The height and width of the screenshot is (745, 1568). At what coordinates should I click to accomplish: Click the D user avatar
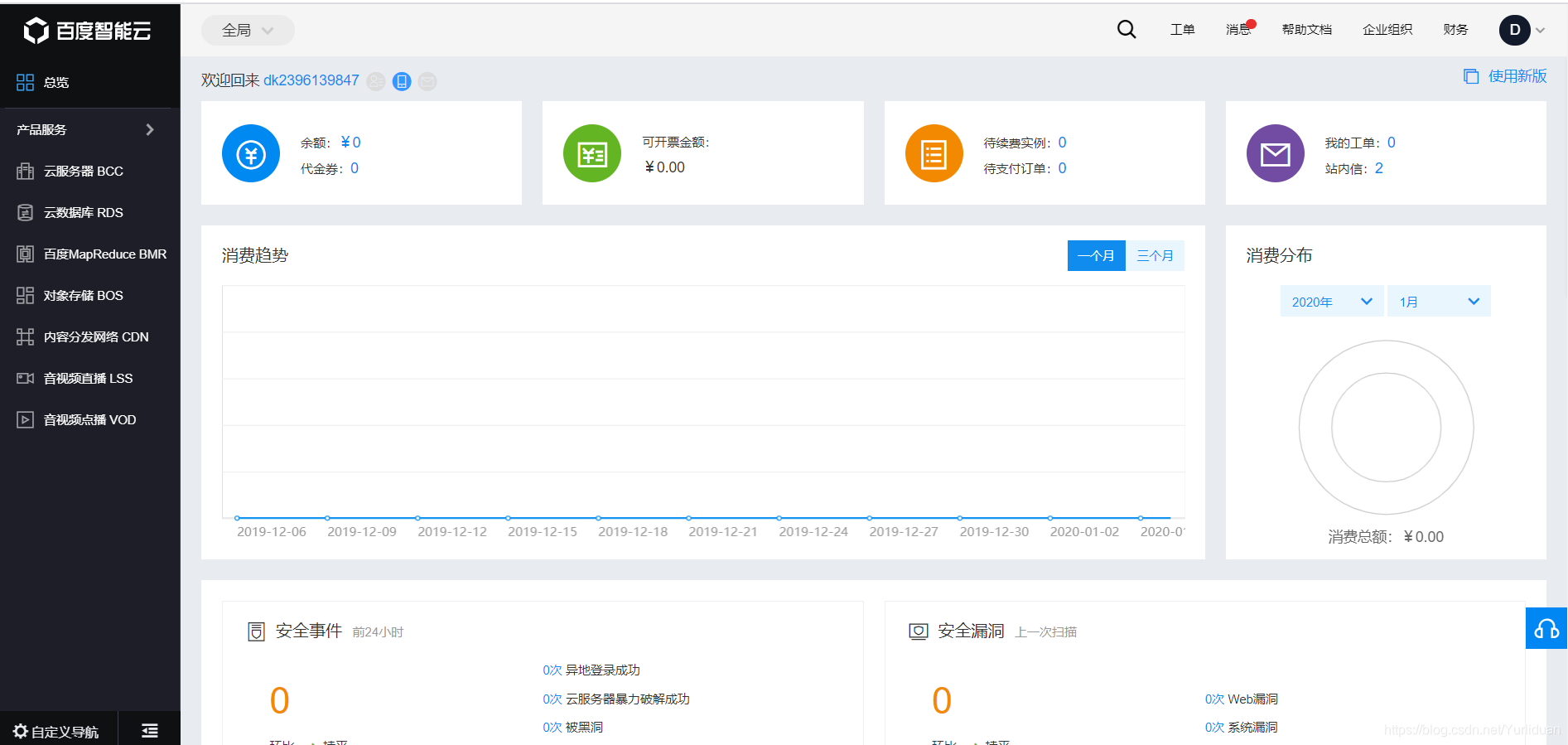pos(1515,30)
